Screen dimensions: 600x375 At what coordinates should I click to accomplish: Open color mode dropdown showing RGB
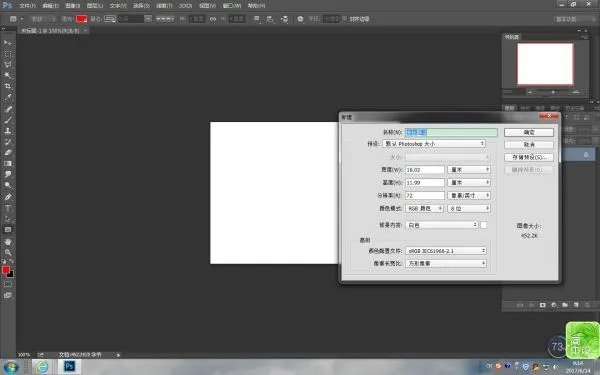click(x=424, y=209)
